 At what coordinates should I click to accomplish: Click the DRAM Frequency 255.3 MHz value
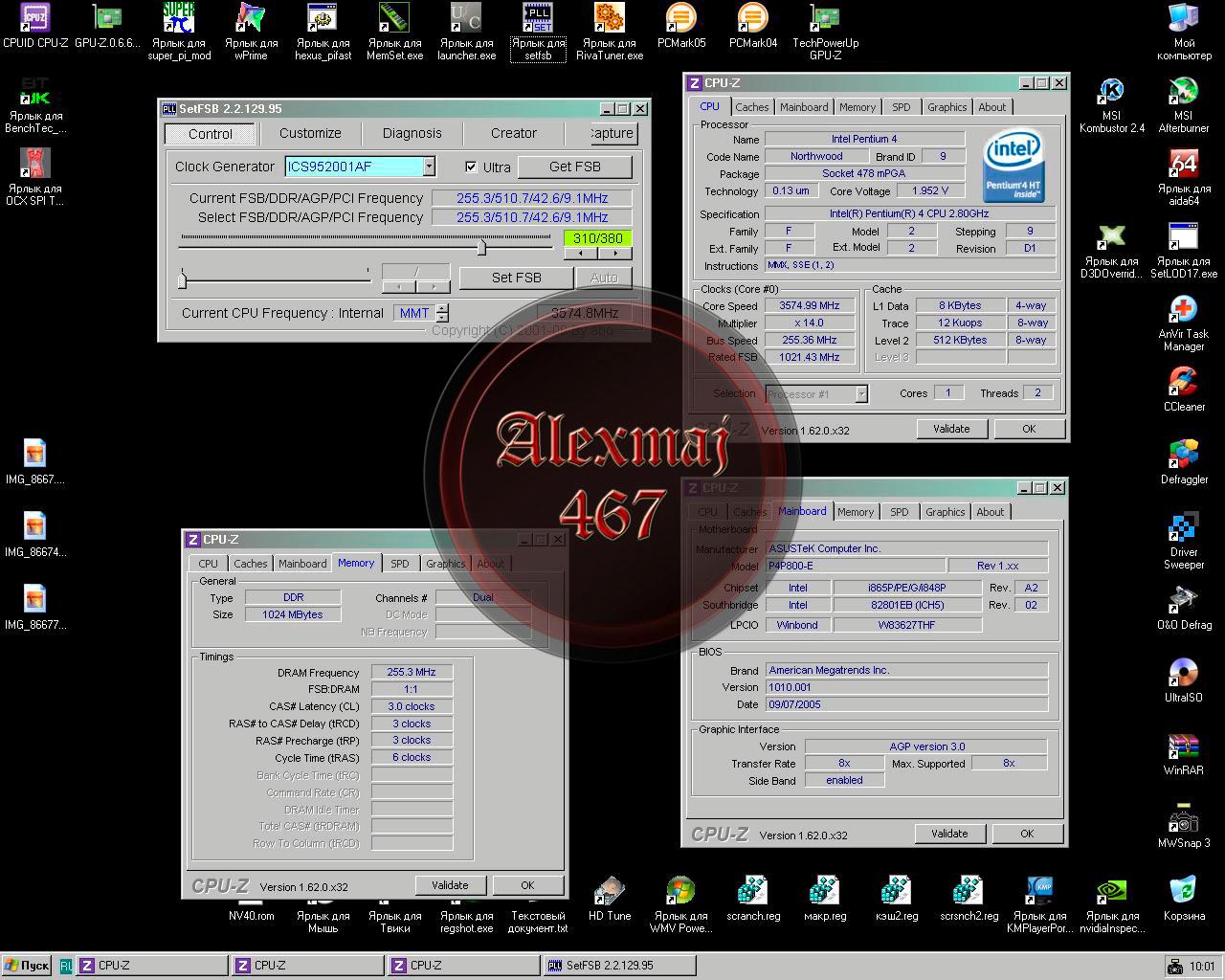coord(412,672)
